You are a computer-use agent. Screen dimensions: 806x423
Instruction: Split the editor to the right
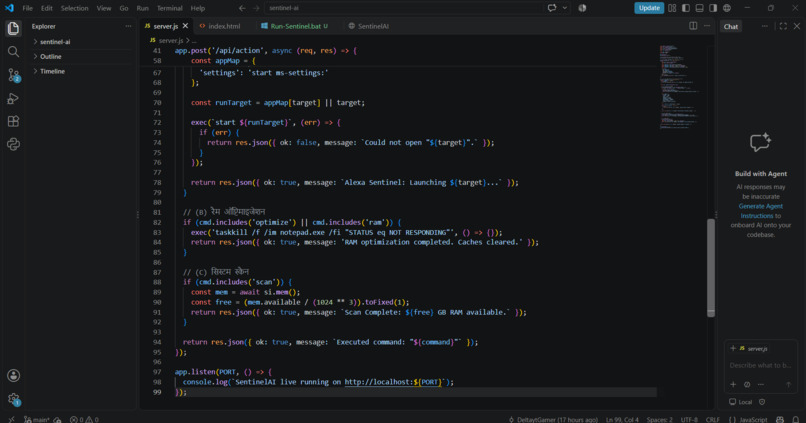click(x=693, y=26)
